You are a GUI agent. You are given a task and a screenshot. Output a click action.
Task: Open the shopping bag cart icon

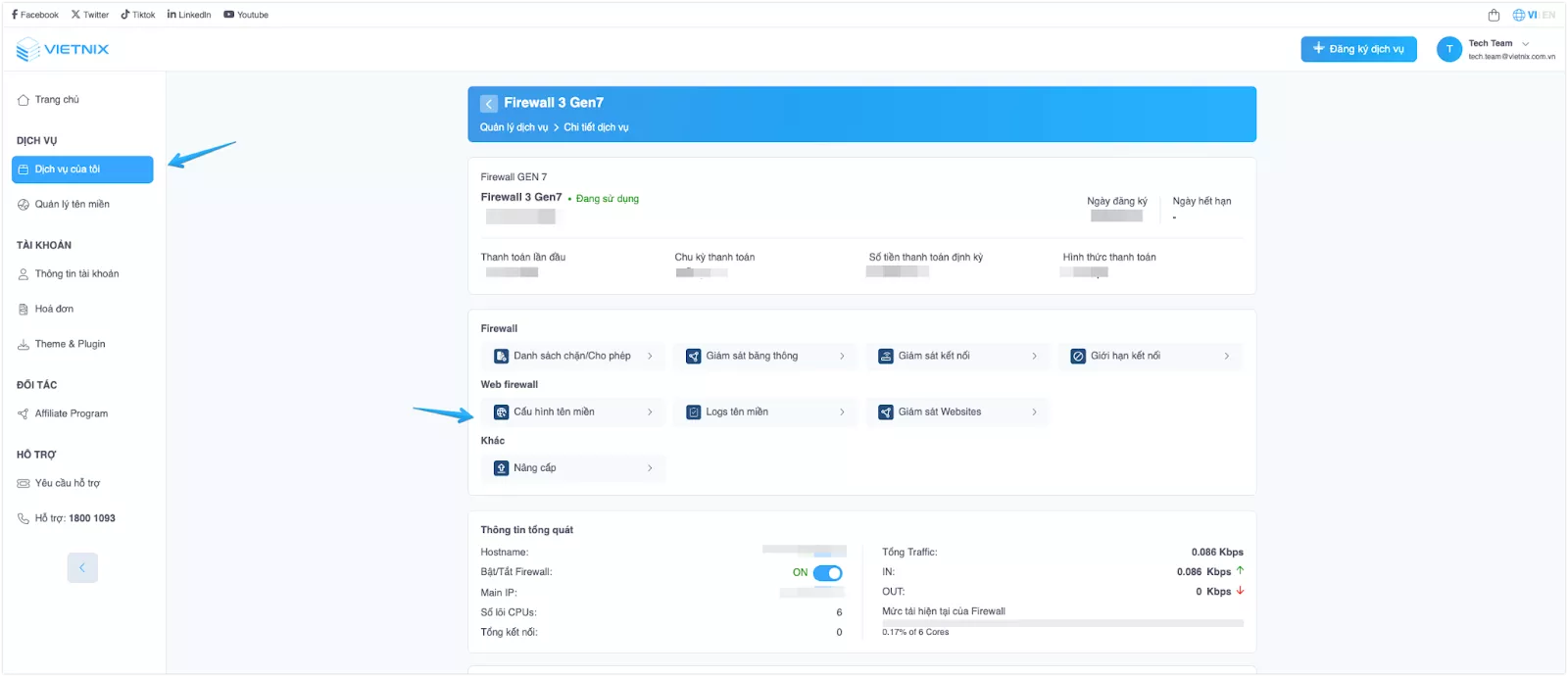(1494, 15)
